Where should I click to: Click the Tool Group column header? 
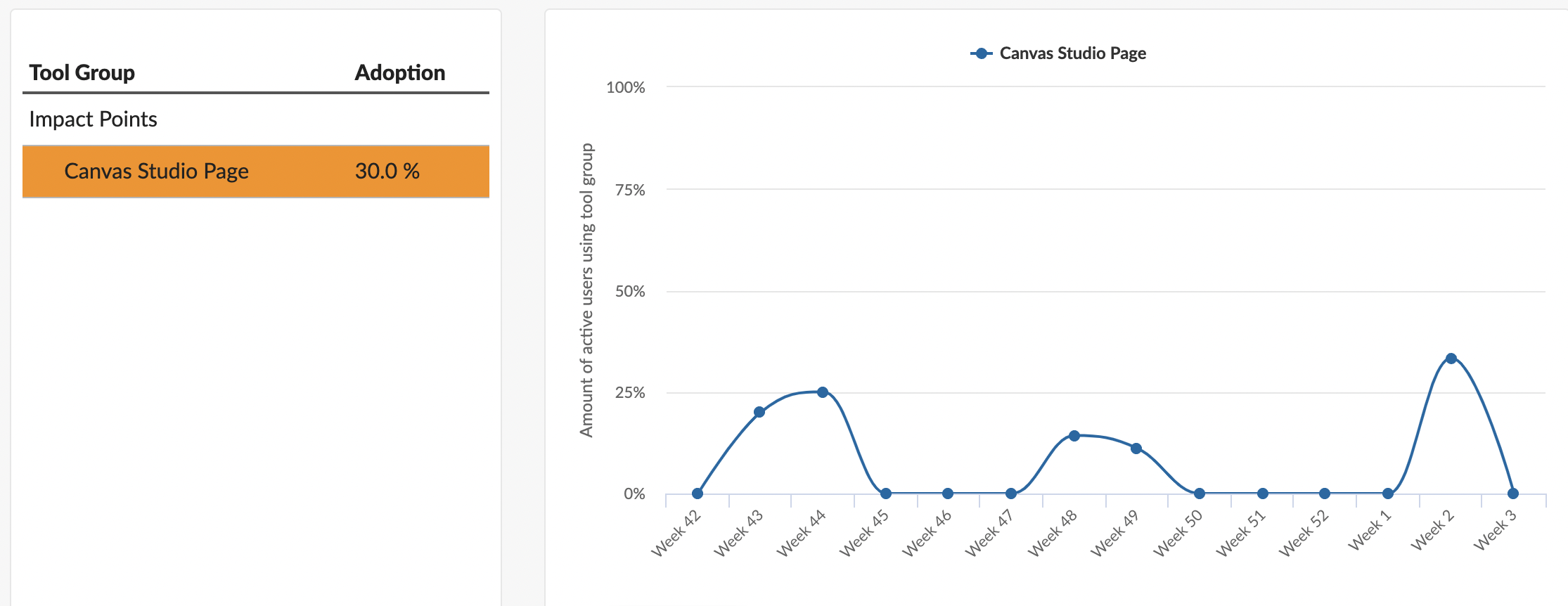coord(82,72)
